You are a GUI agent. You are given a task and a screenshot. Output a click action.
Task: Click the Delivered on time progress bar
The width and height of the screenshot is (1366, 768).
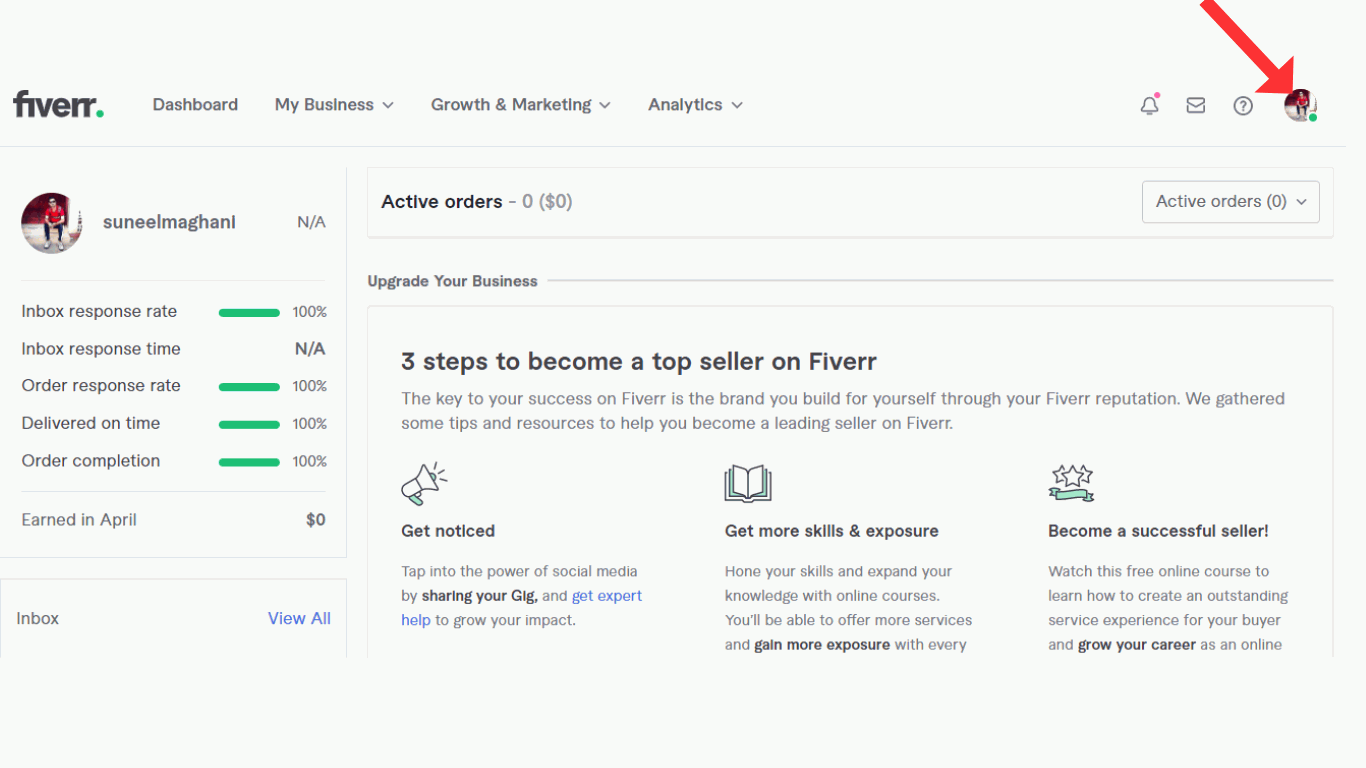point(249,424)
